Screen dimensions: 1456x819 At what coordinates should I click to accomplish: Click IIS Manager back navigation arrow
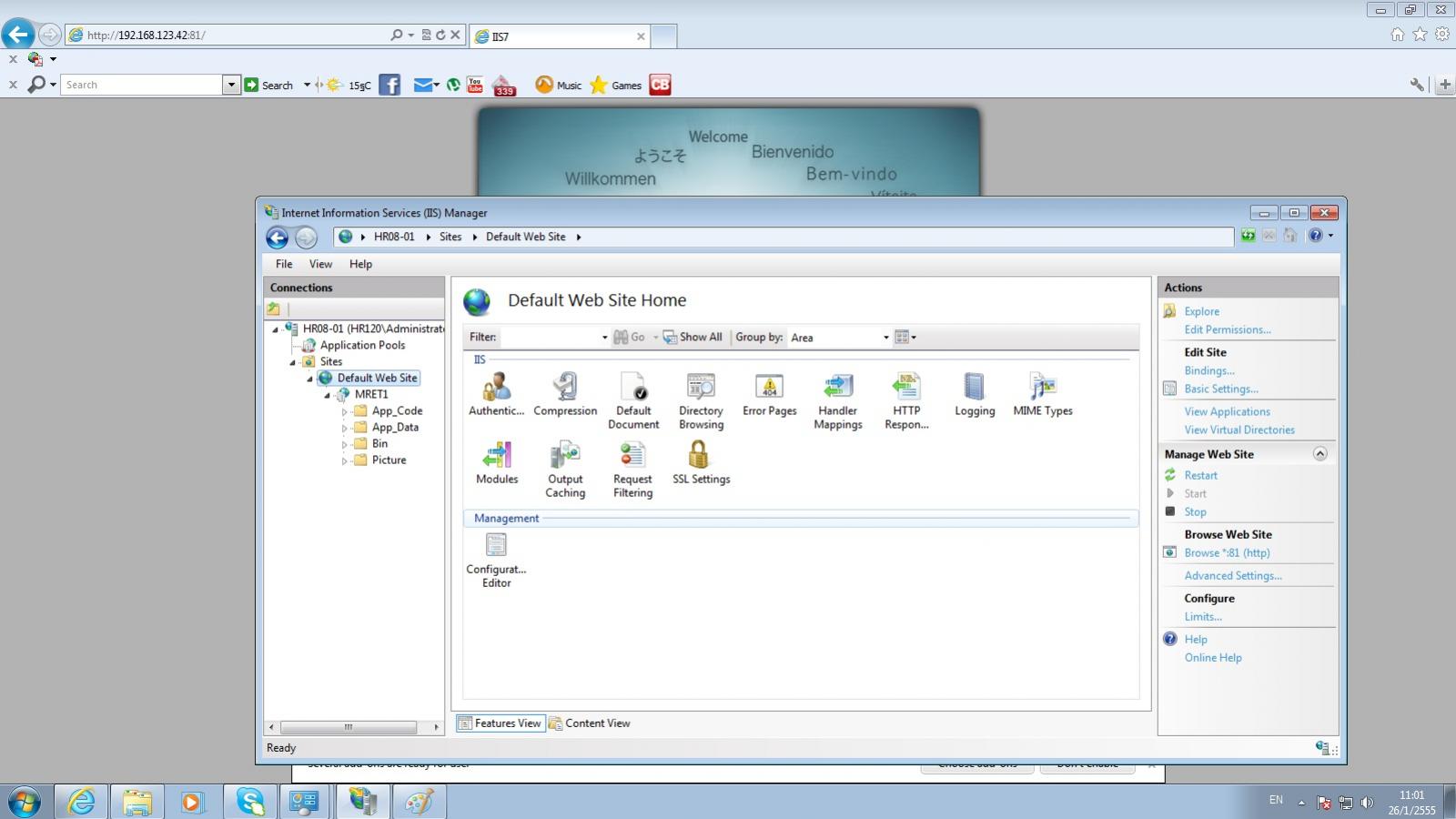pos(278,238)
